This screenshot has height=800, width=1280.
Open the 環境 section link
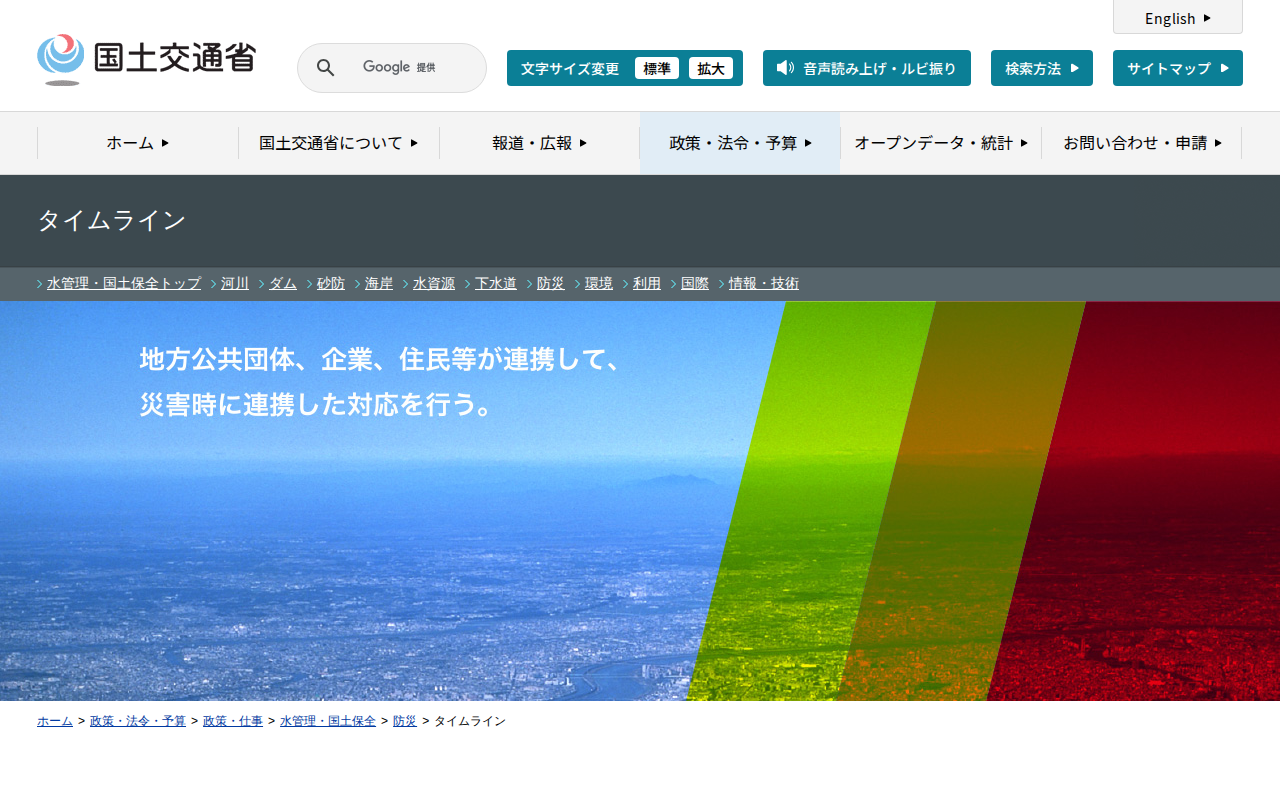click(599, 284)
